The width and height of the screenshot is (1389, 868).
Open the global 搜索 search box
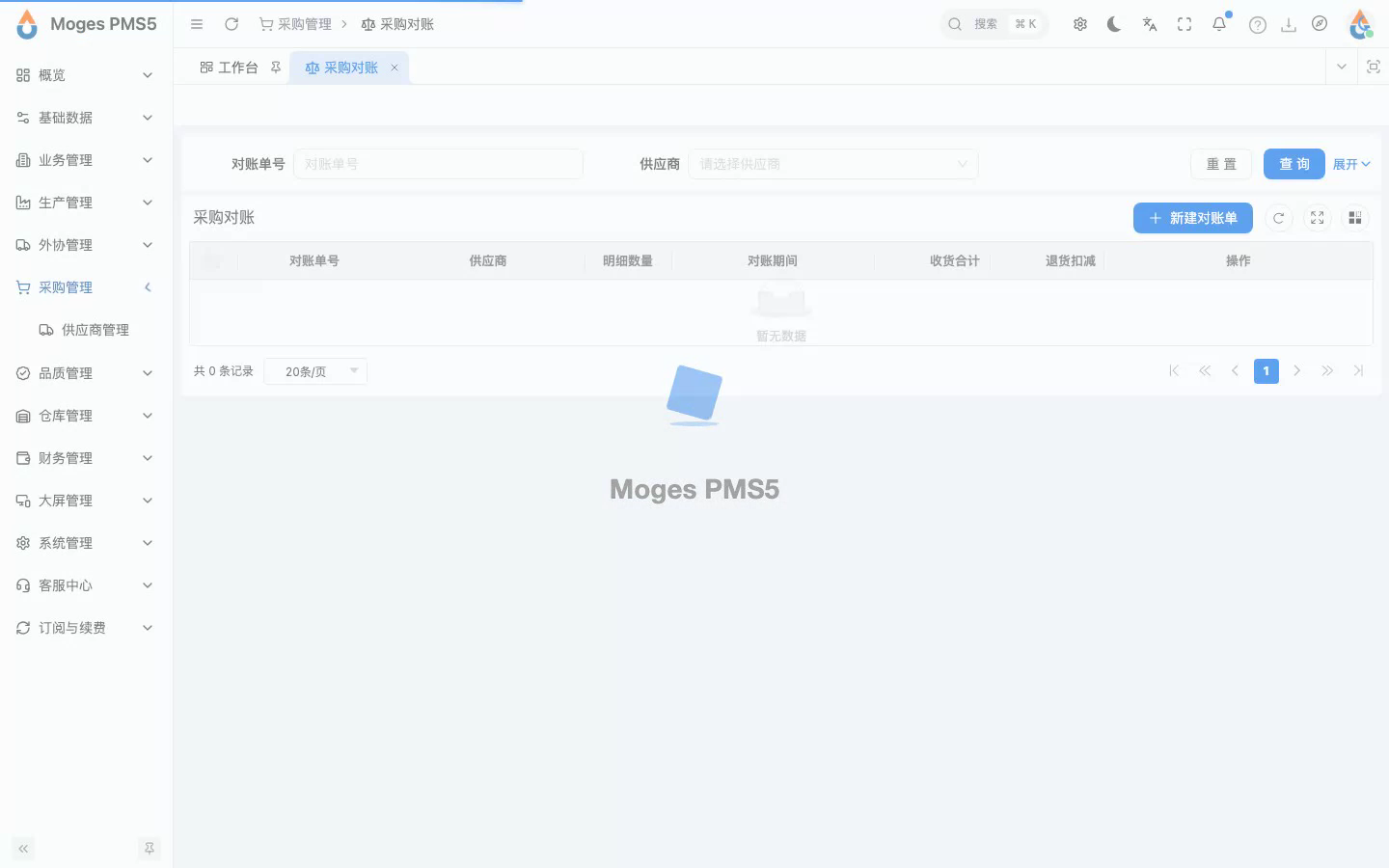coord(994,24)
